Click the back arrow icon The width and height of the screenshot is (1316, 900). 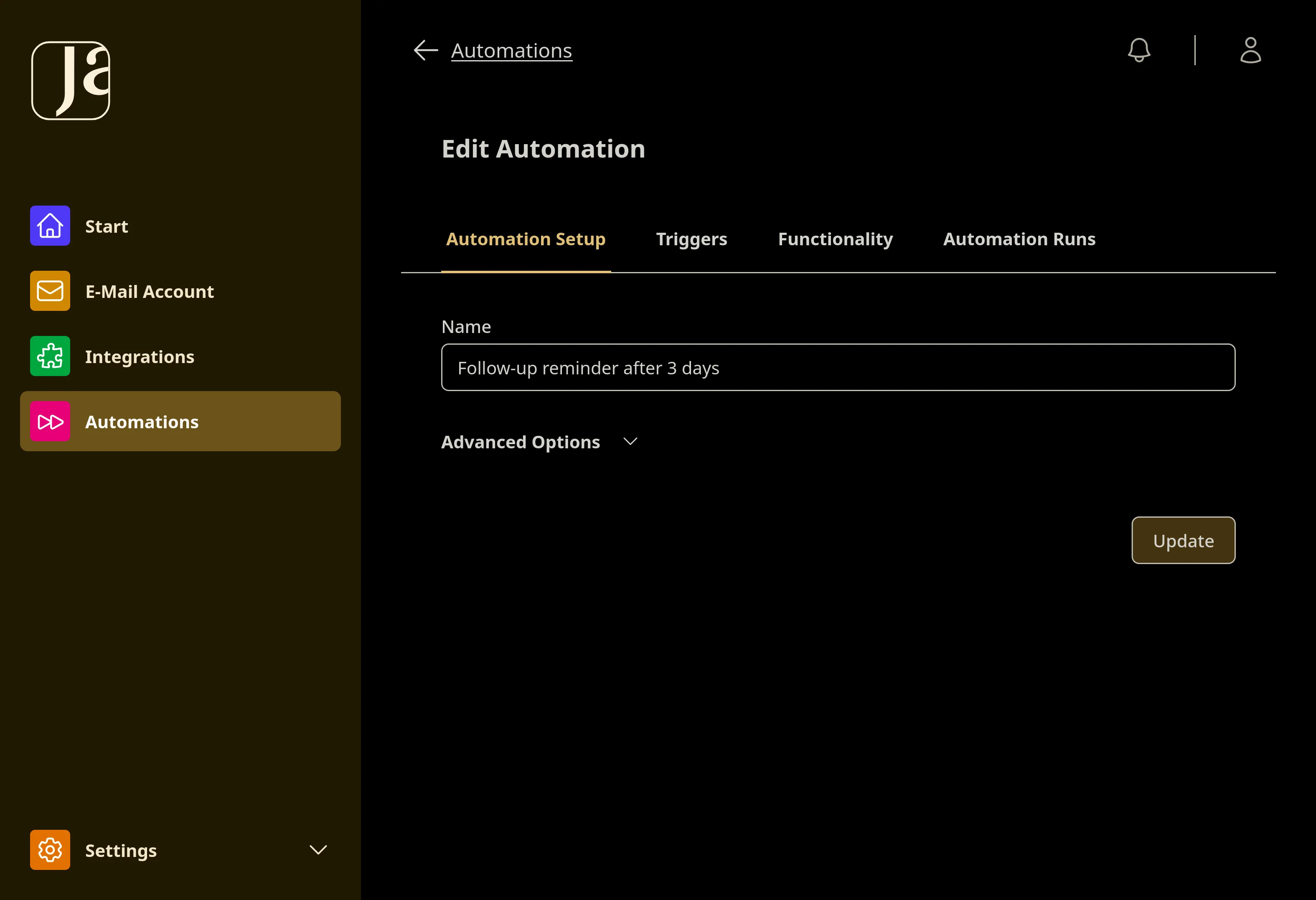[x=426, y=51]
